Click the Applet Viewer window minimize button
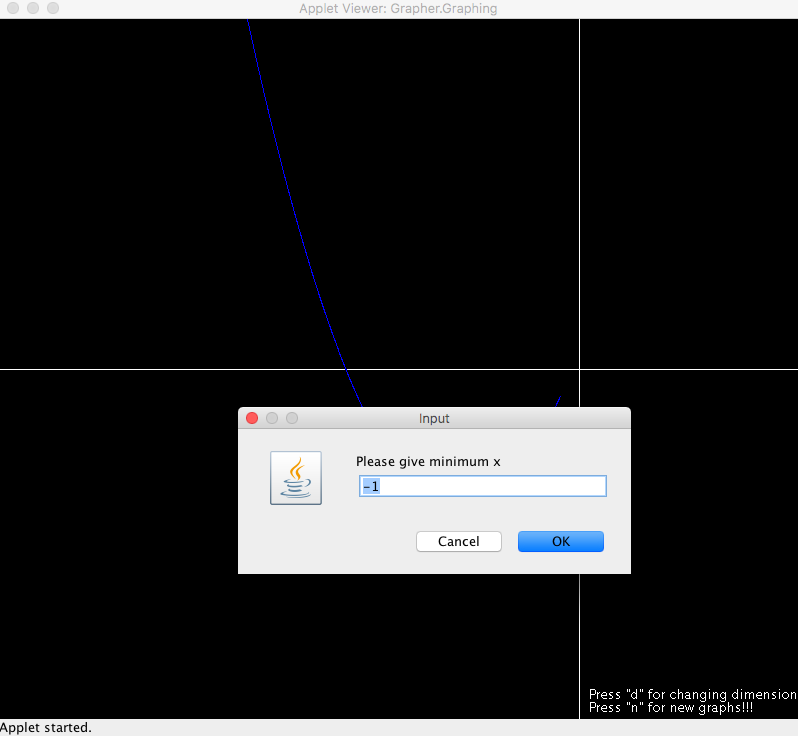 pyautogui.click(x=33, y=8)
